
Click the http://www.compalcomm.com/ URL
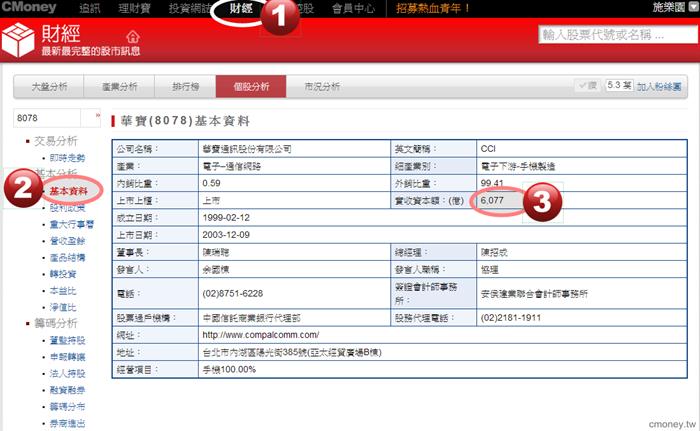(x=261, y=335)
